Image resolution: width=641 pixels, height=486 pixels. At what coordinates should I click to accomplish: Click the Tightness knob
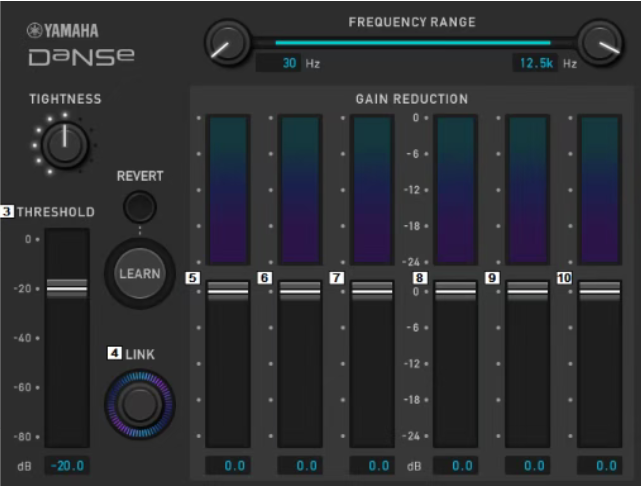pos(65,145)
